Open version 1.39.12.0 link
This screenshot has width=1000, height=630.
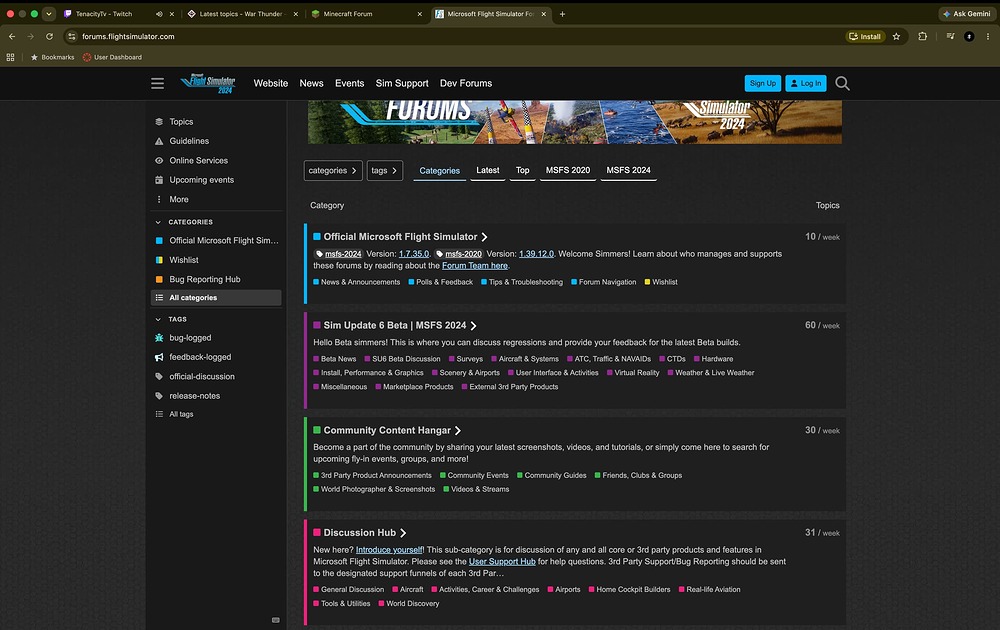tap(536, 254)
